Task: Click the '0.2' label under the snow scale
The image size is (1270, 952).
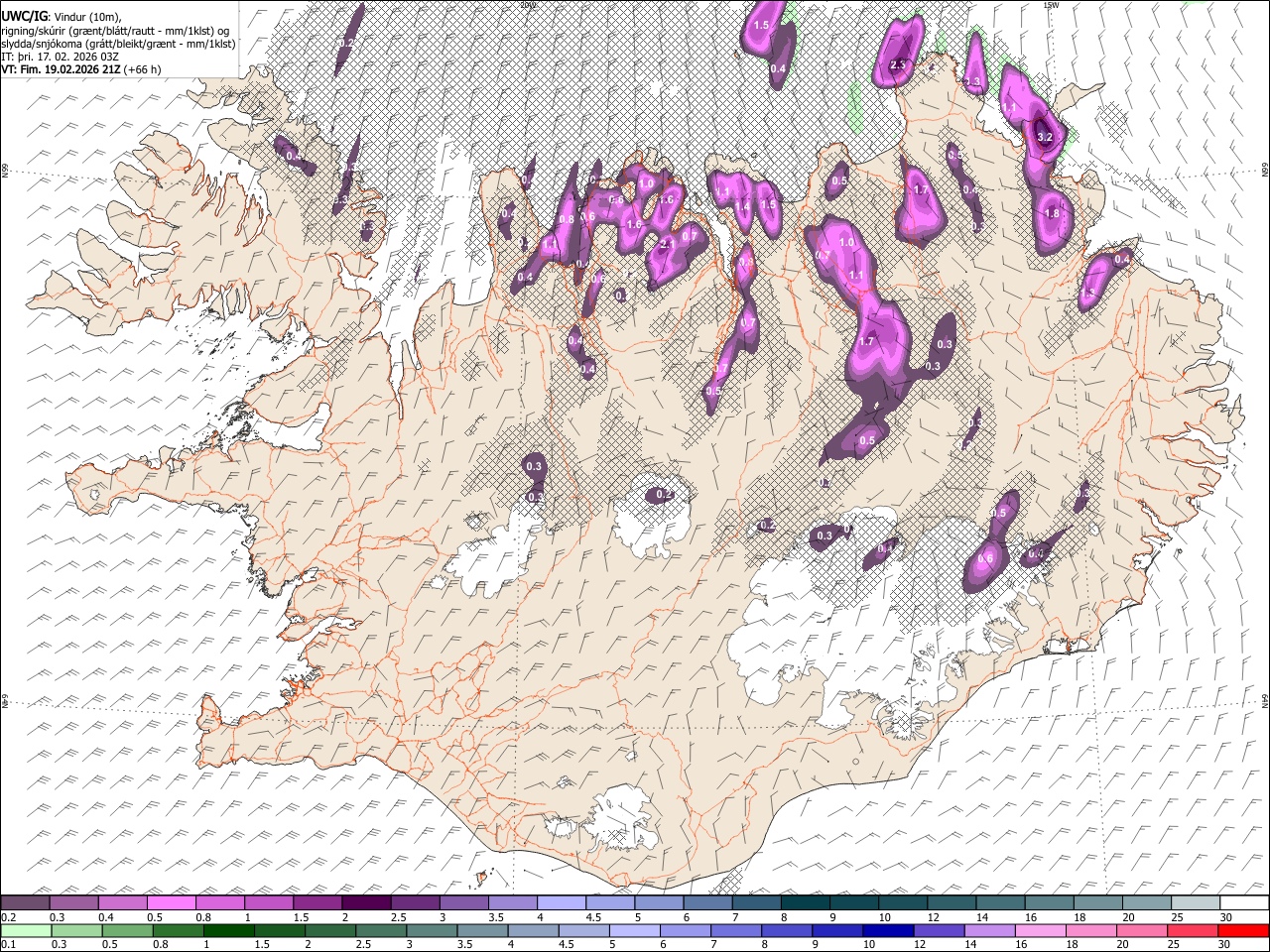Action: (9, 917)
